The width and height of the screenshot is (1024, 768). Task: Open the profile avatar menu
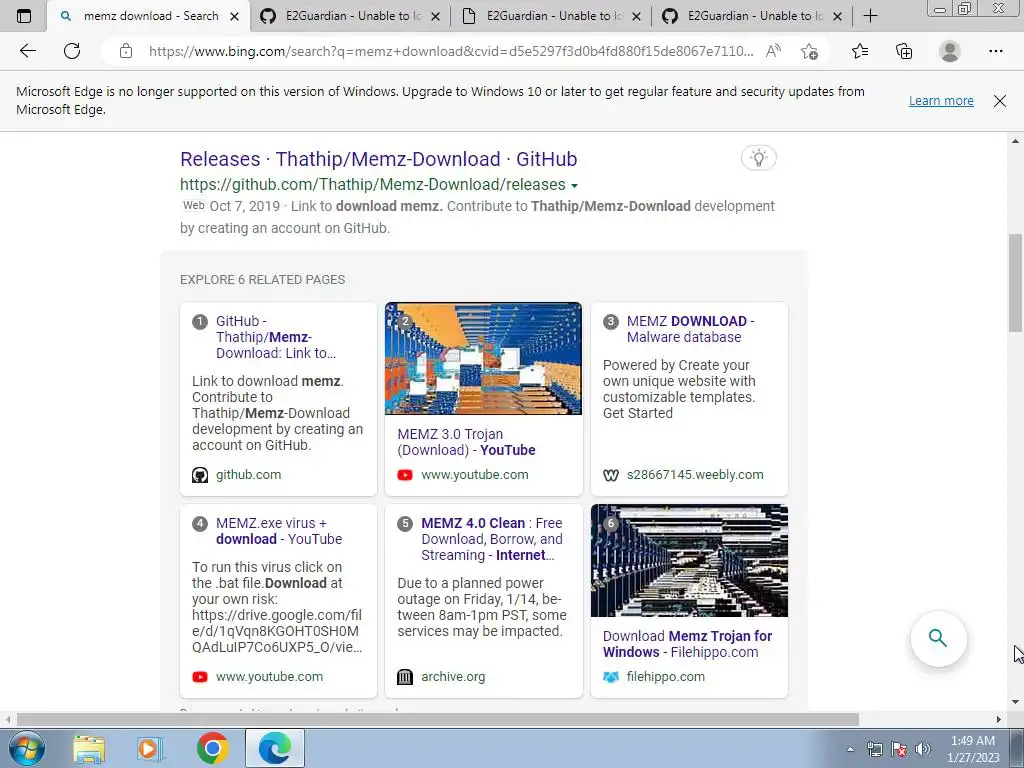950,51
